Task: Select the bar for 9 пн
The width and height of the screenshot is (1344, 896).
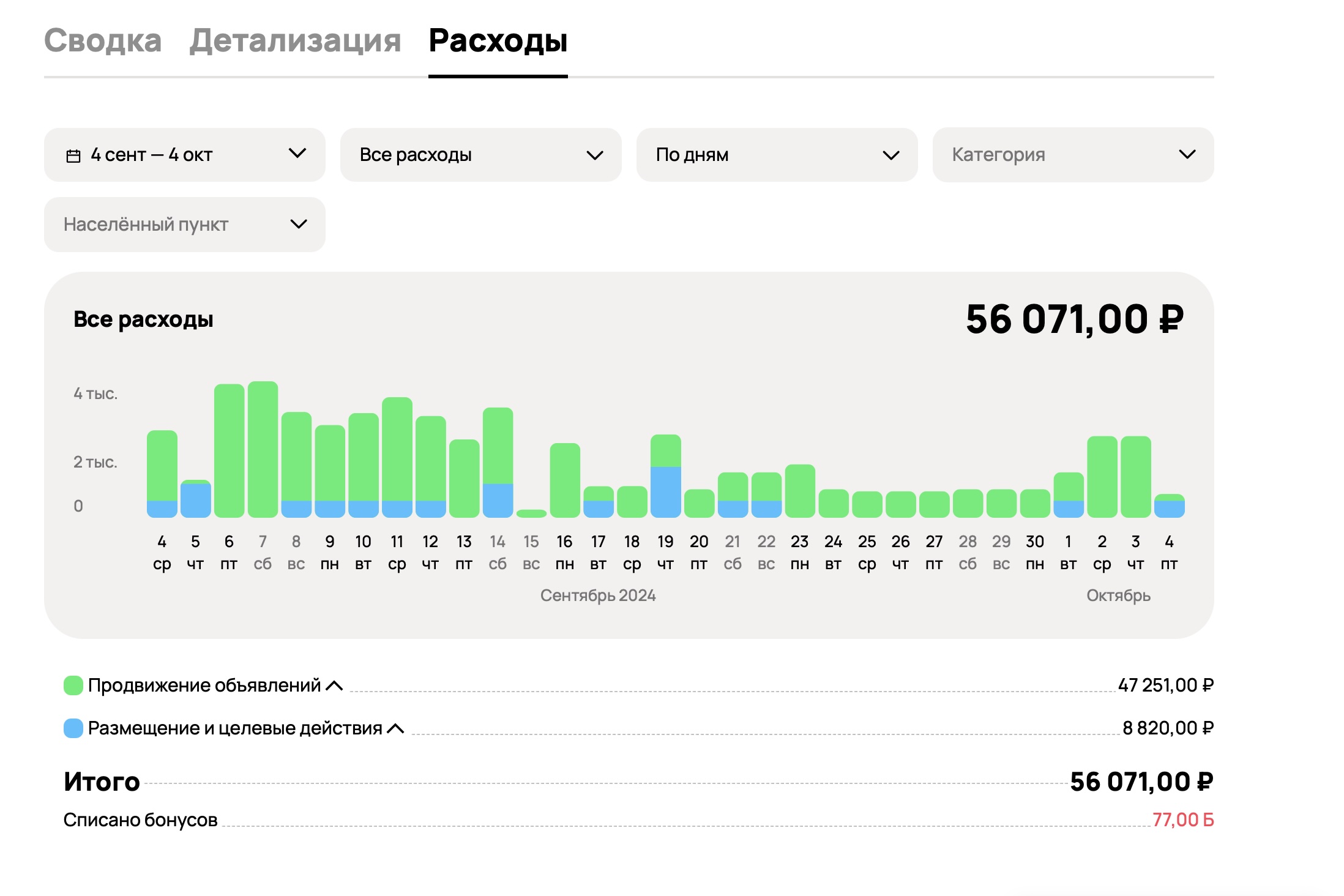Action: [x=330, y=471]
